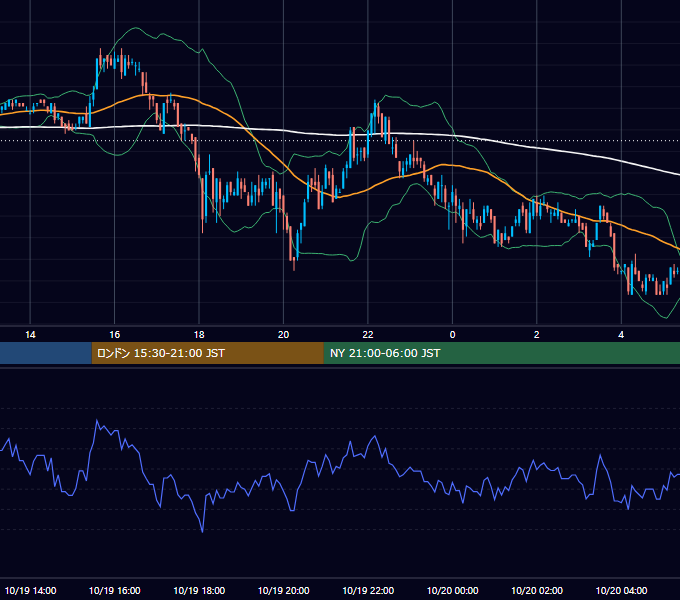The height and width of the screenshot is (600, 680).
Task: Click the 20 hour axis label
Action: [x=283, y=335]
